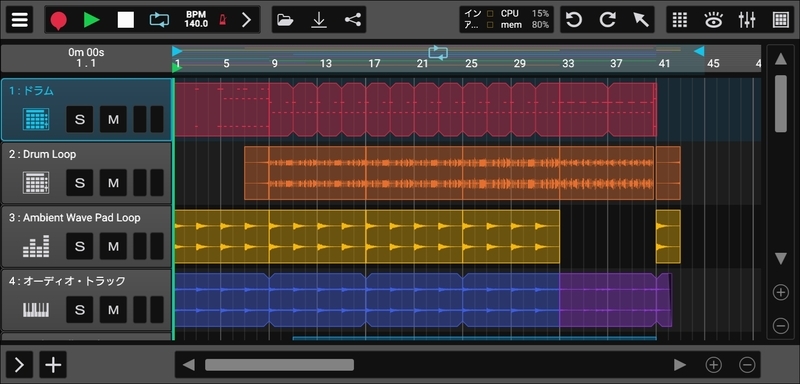Select the オーディオ・トラック track name

(x=67, y=281)
